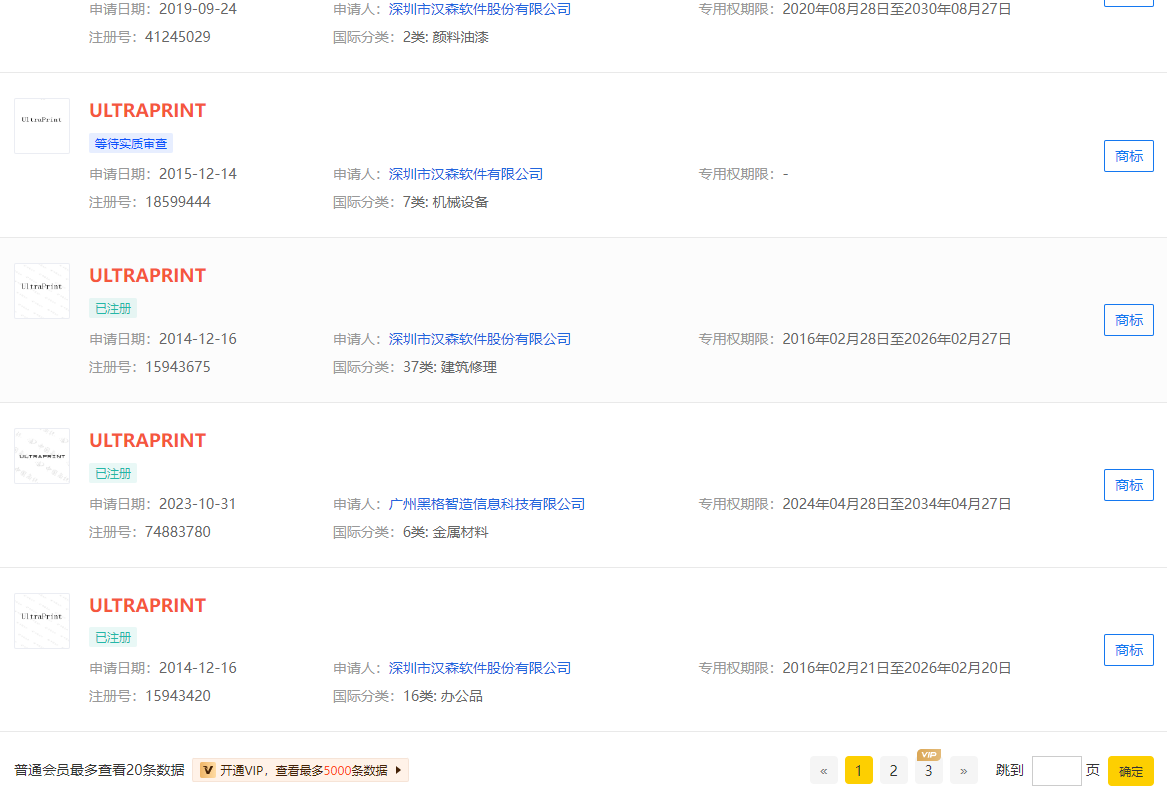Click the yellow 确定 button
The width and height of the screenshot is (1167, 791).
(x=1130, y=771)
